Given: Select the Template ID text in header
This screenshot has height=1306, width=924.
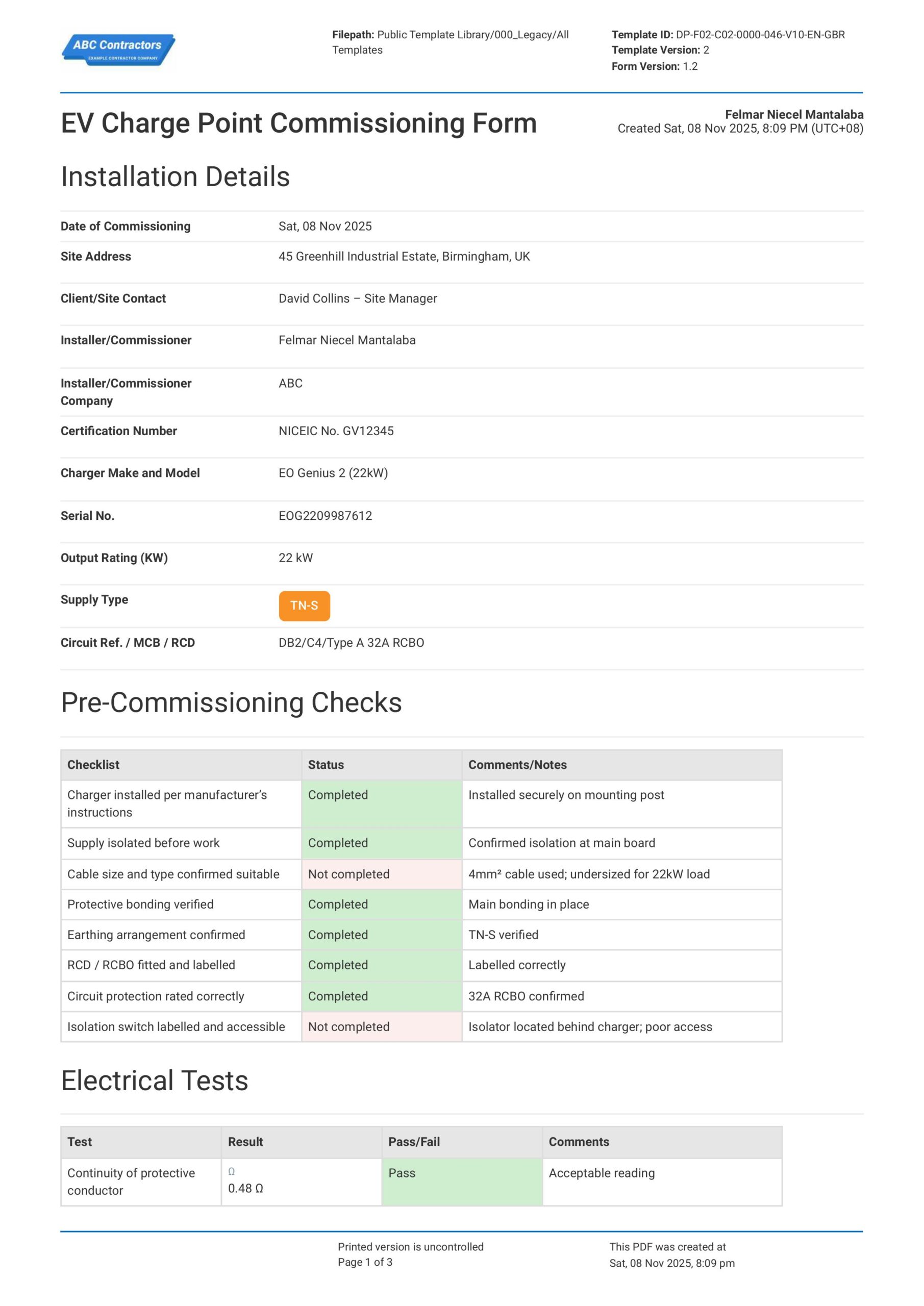Looking at the screenshot, I should click(728, 35).
